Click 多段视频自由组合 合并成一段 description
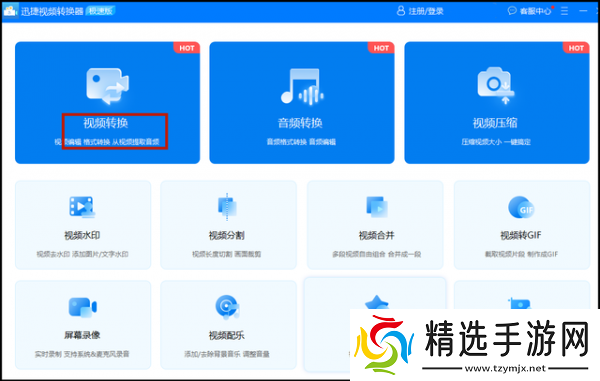Screen dimensions: 600x381 pos(377,254)
